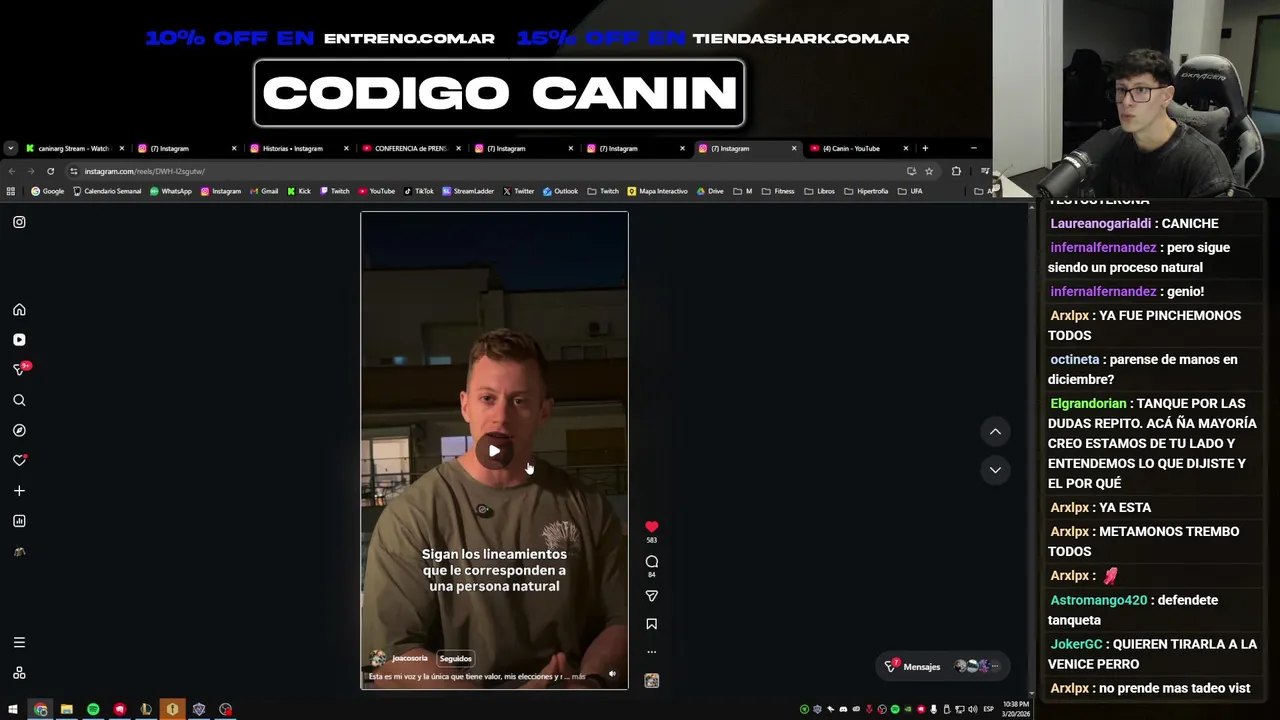
Task: Save reel with bookmark icon
Action: tap(651, 624)
